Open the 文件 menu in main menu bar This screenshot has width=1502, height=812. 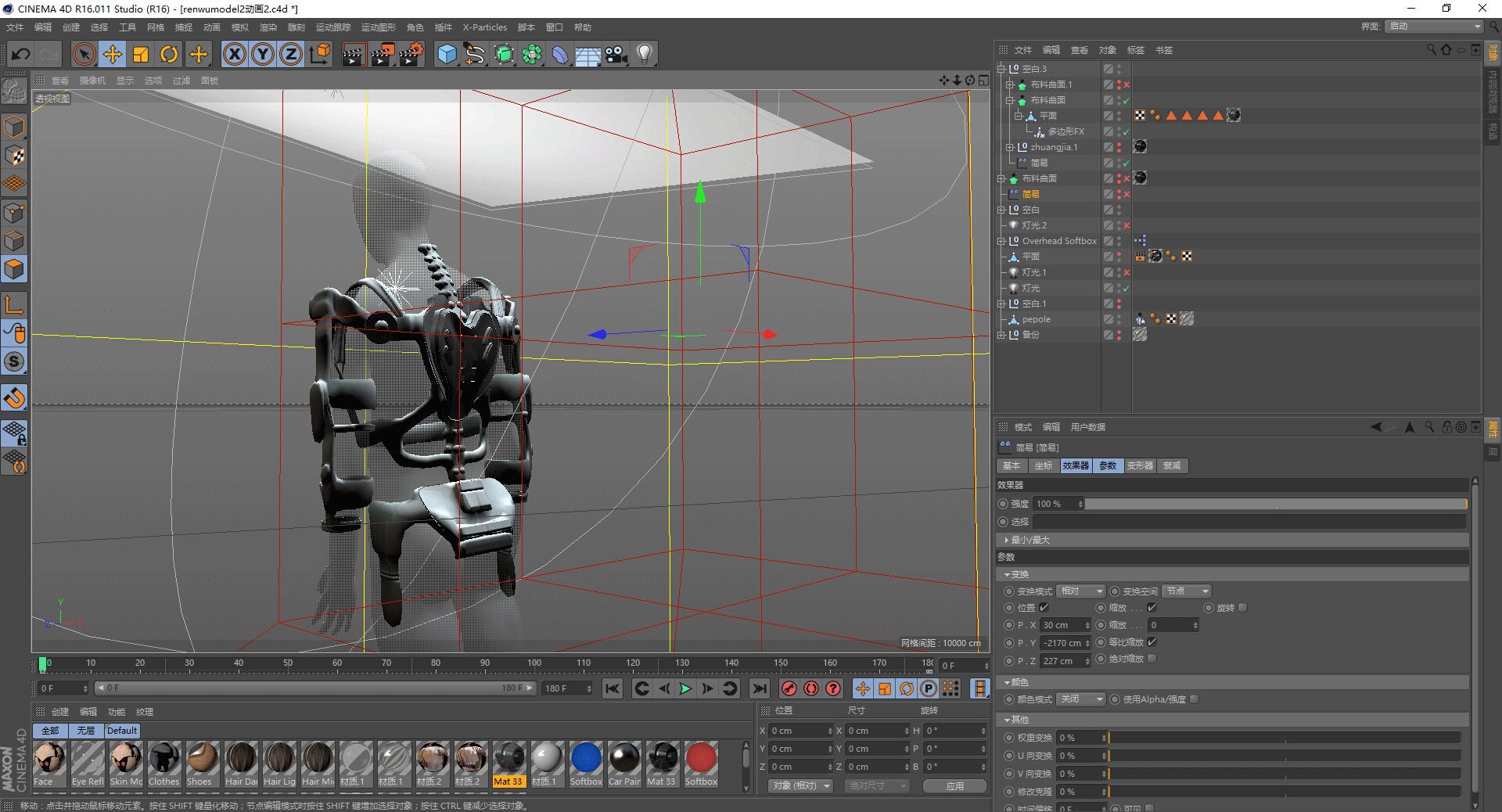15,27
